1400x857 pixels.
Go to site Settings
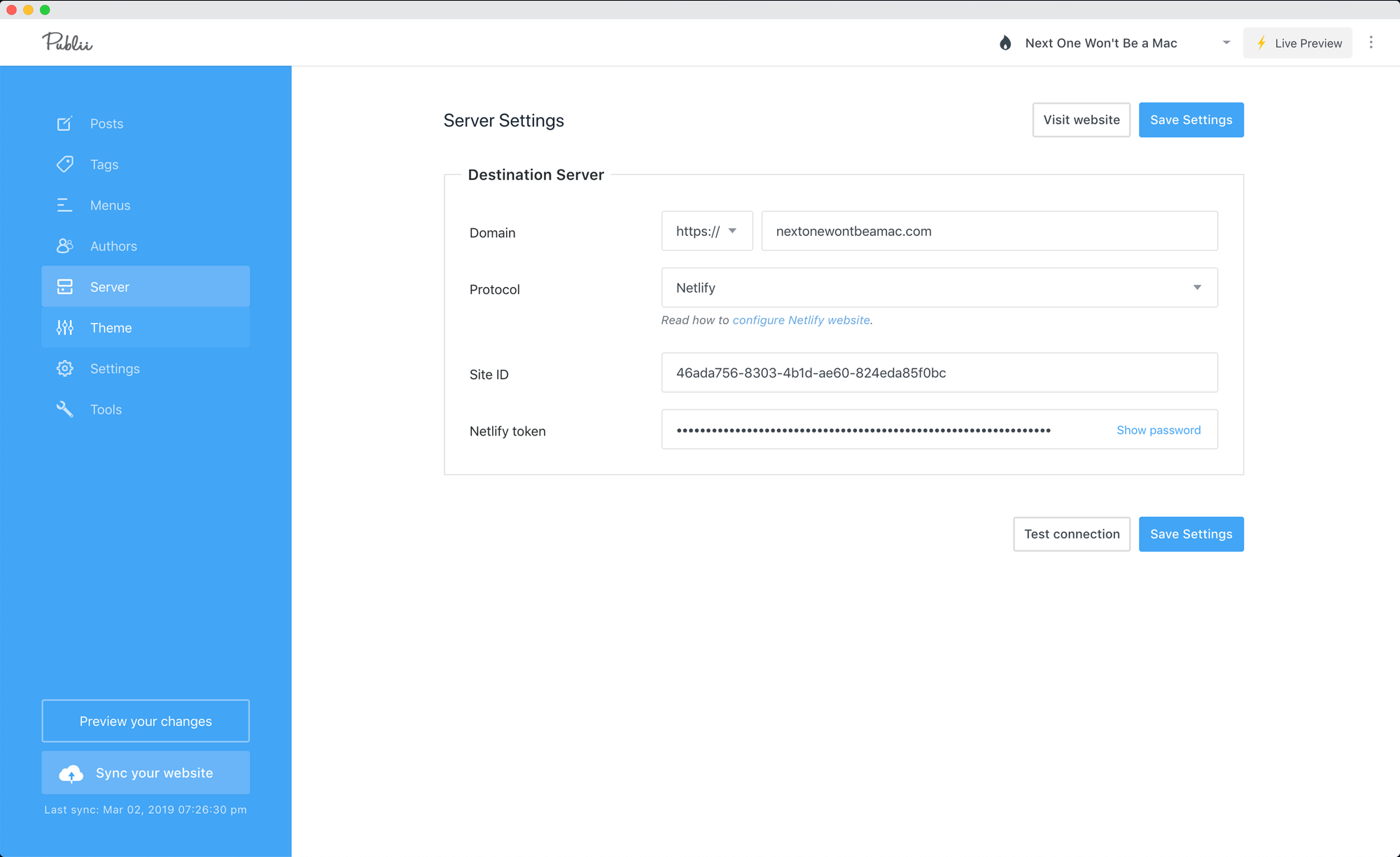[146, 368]
